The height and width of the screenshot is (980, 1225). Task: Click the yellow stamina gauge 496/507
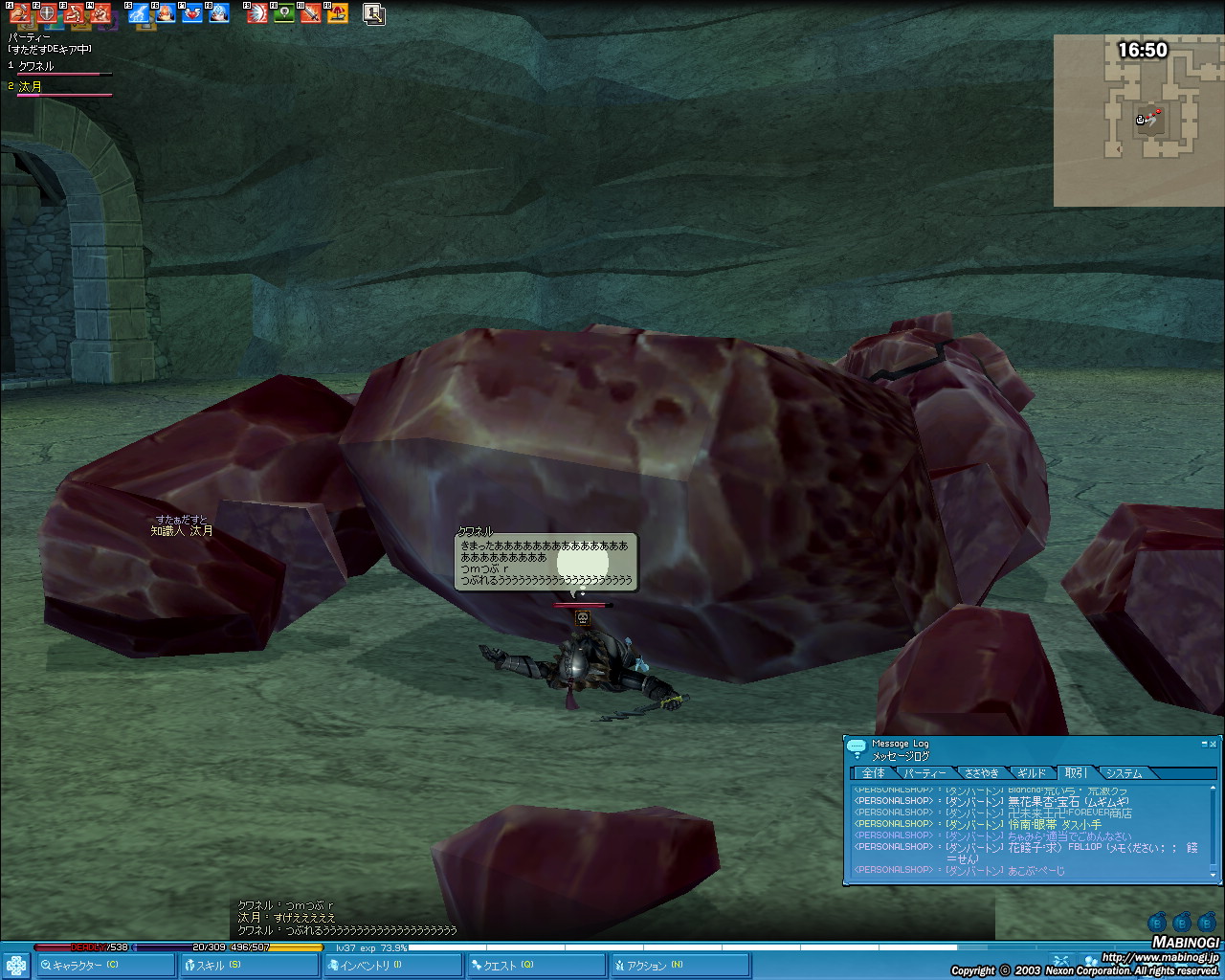277,947
